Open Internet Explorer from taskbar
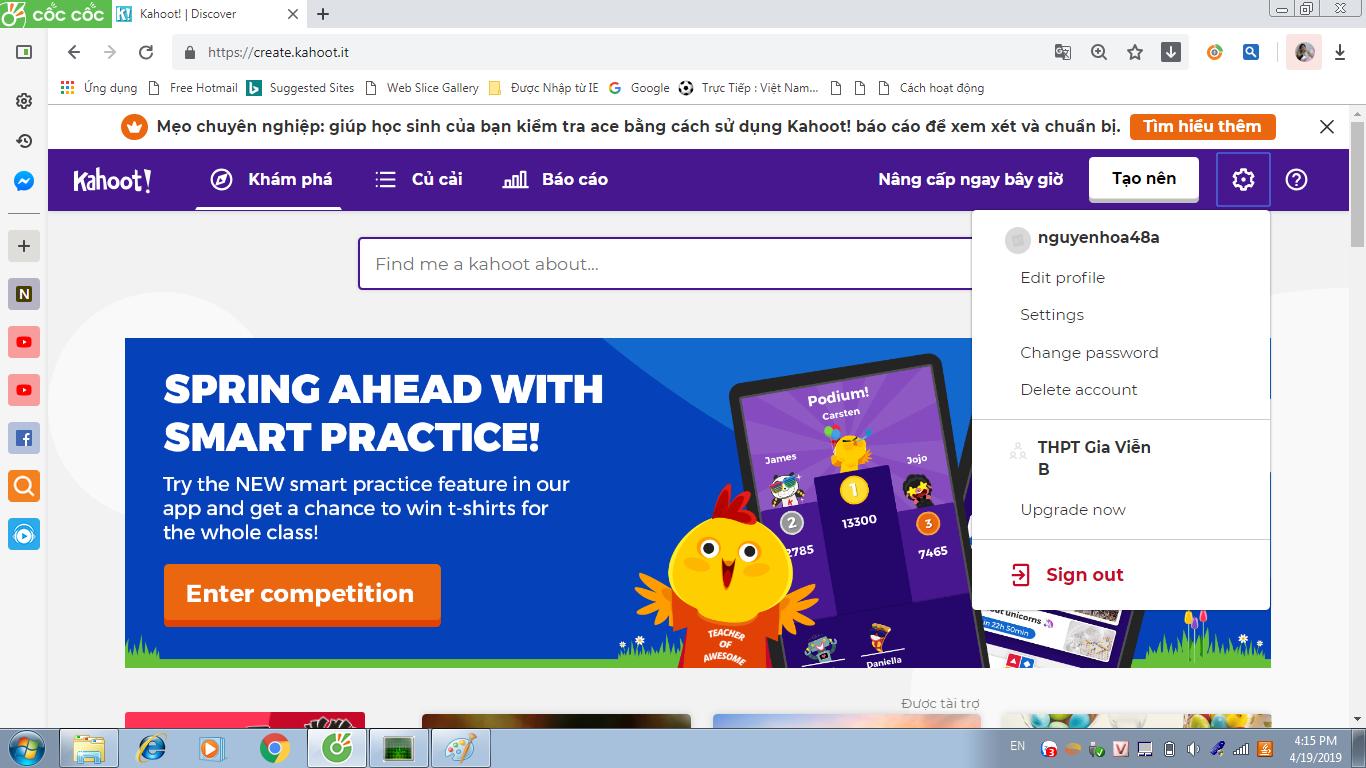1366x768 pixels. [x=152, y=748]
